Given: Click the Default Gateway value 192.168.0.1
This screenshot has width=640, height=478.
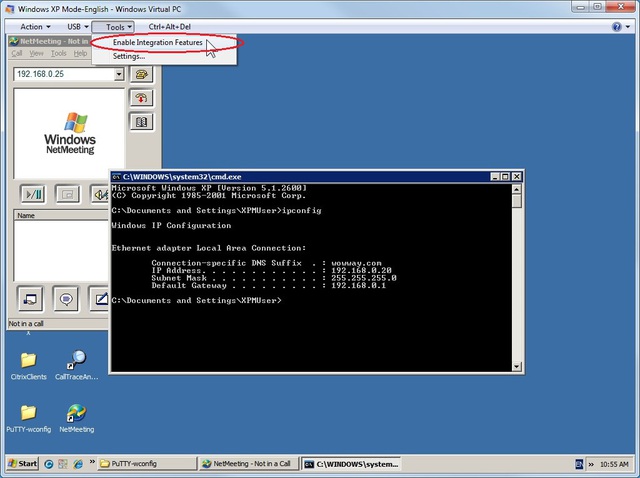Looking at the screenshot, I should point(358,285).
